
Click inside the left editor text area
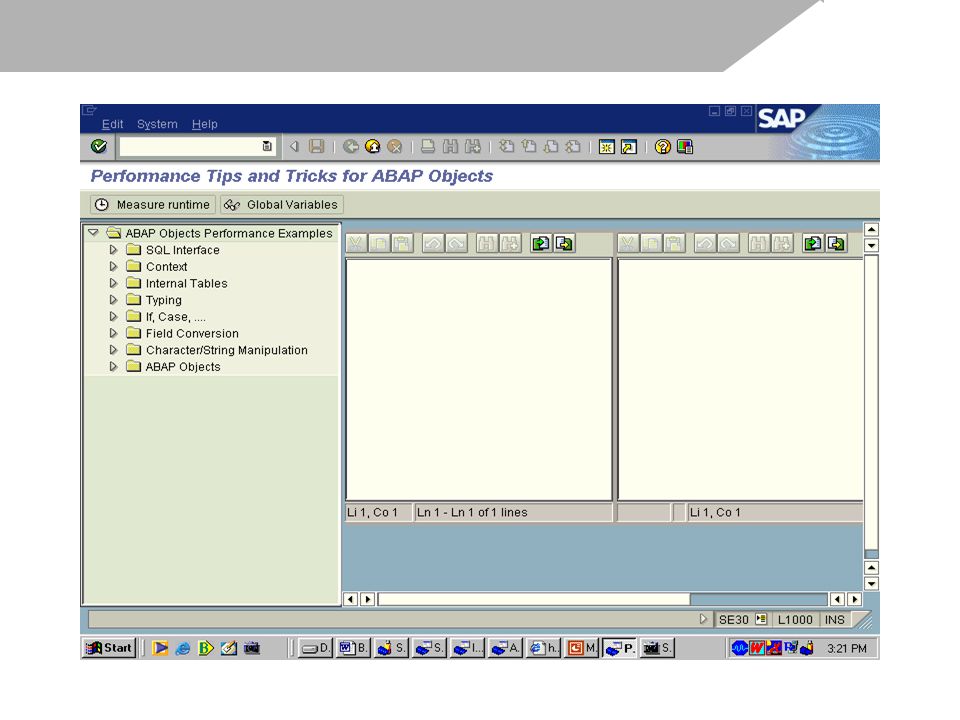pyautogui.click(x=479, y=379)
